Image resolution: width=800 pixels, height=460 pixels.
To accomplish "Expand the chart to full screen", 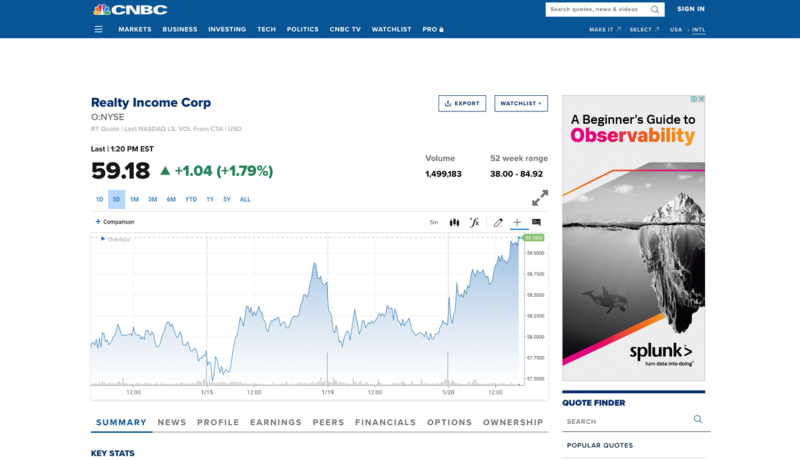I will tap(540, 198).
